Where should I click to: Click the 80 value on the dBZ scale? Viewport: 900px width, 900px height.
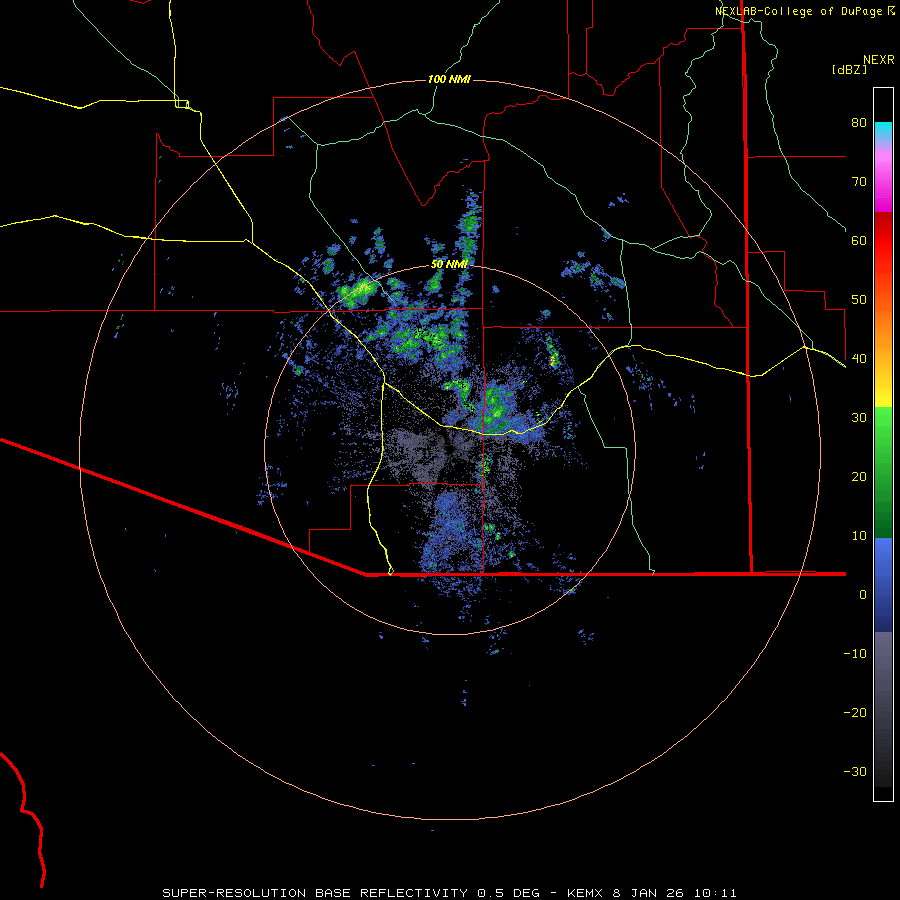(x=859, y=122)
